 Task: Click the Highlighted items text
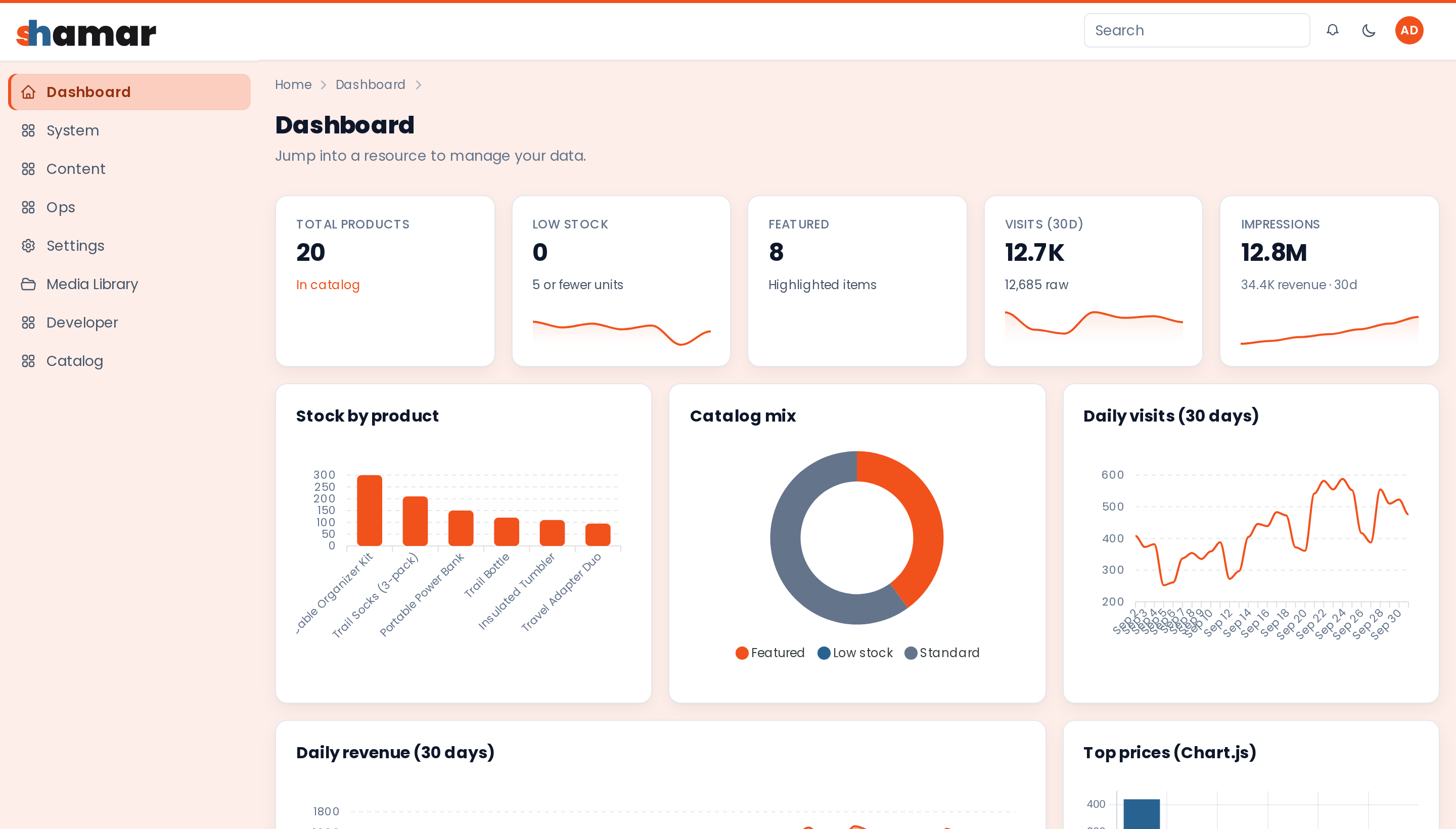(822, 285)
